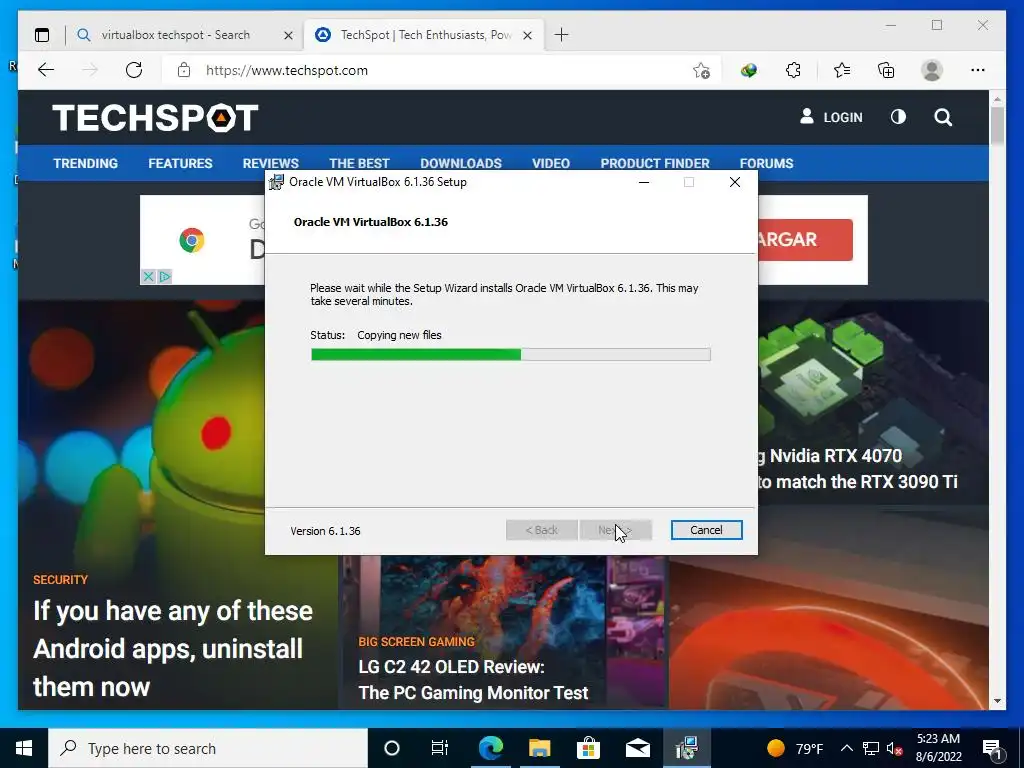Click the SECURITY category label

pos(60,580)
